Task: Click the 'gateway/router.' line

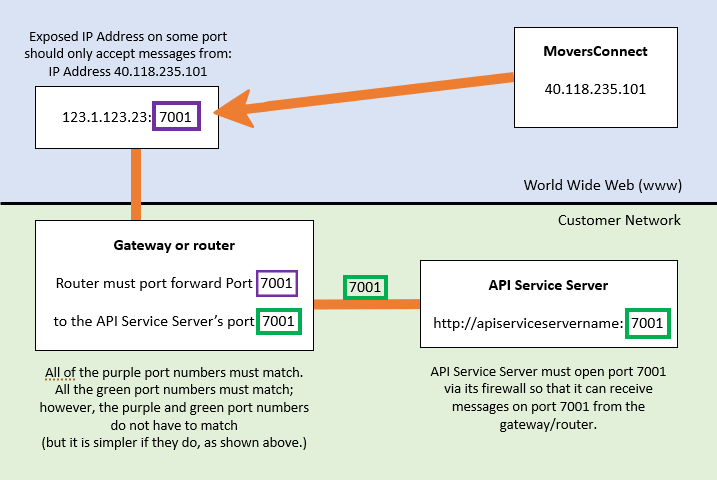Action: (x=548, y=425)
